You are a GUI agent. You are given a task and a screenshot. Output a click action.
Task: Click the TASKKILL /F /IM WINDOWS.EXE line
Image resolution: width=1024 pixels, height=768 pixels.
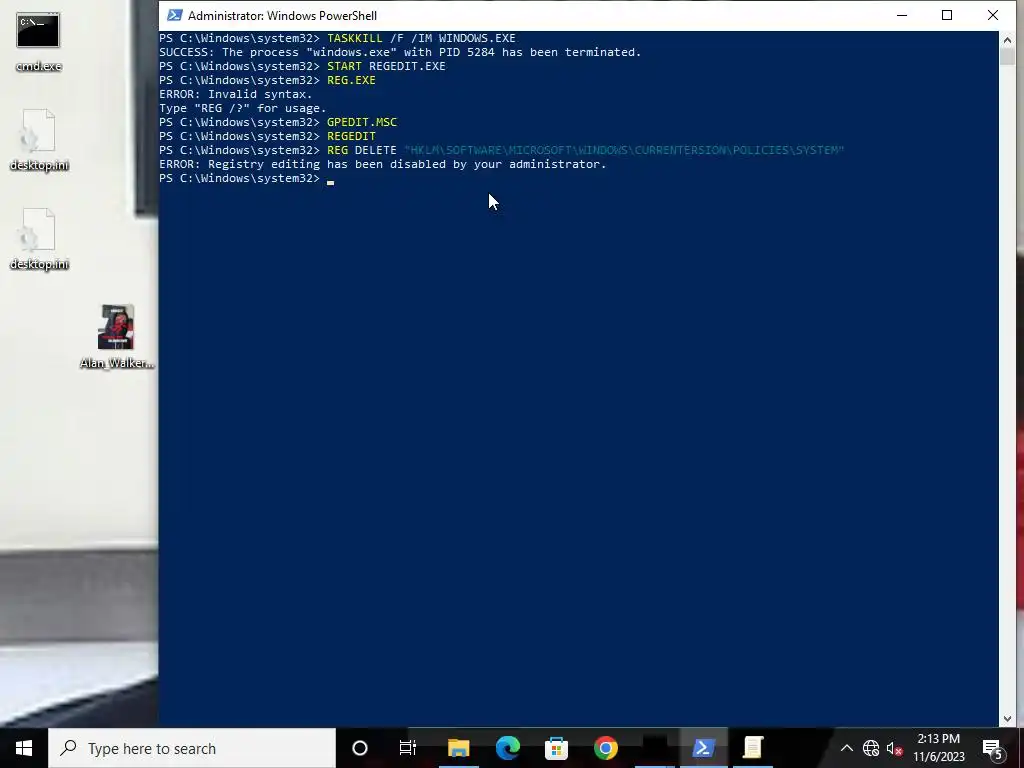(x=337, y=38)
